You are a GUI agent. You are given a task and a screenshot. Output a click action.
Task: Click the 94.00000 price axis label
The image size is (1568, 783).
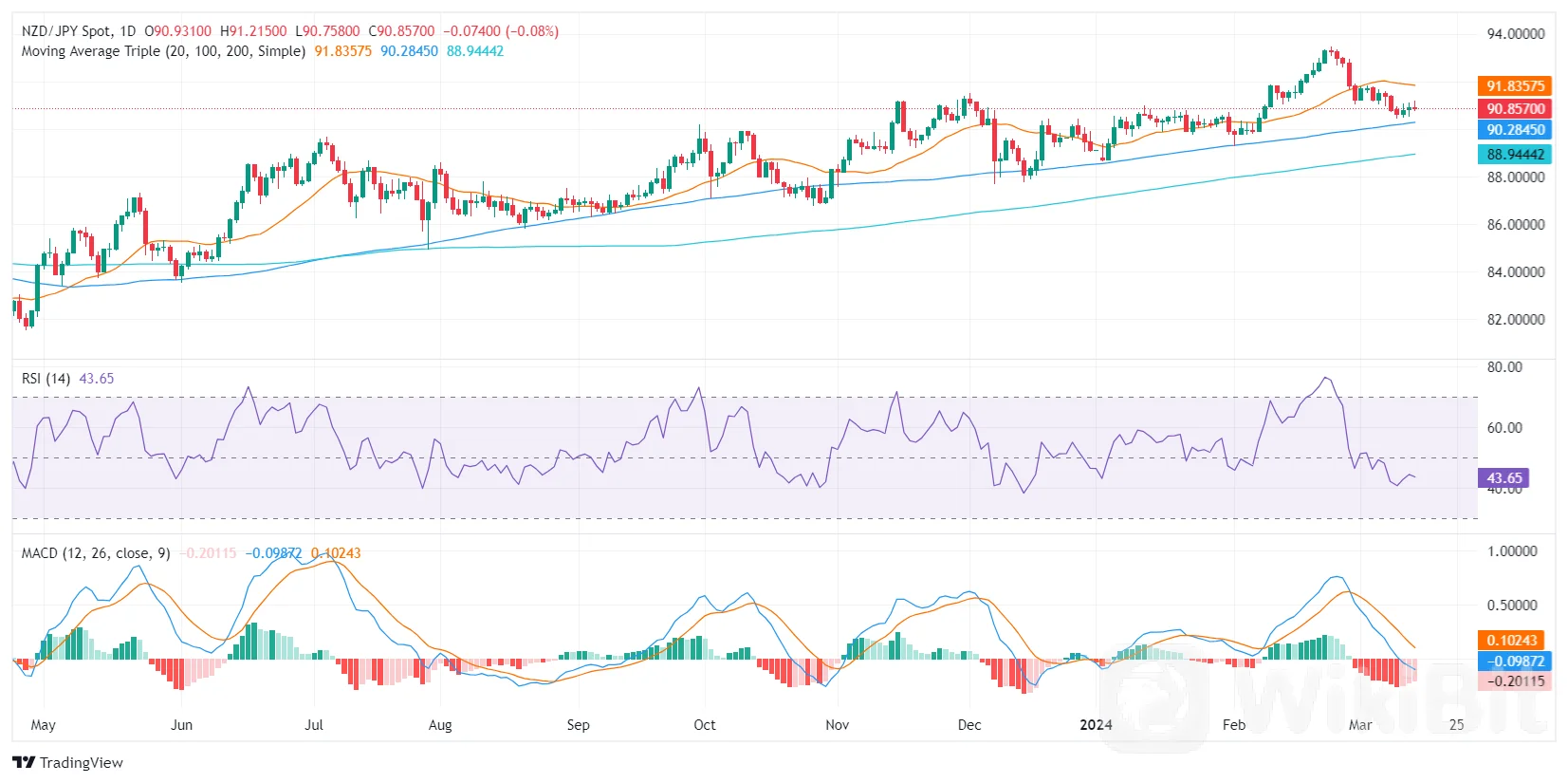pos(1515,34)
